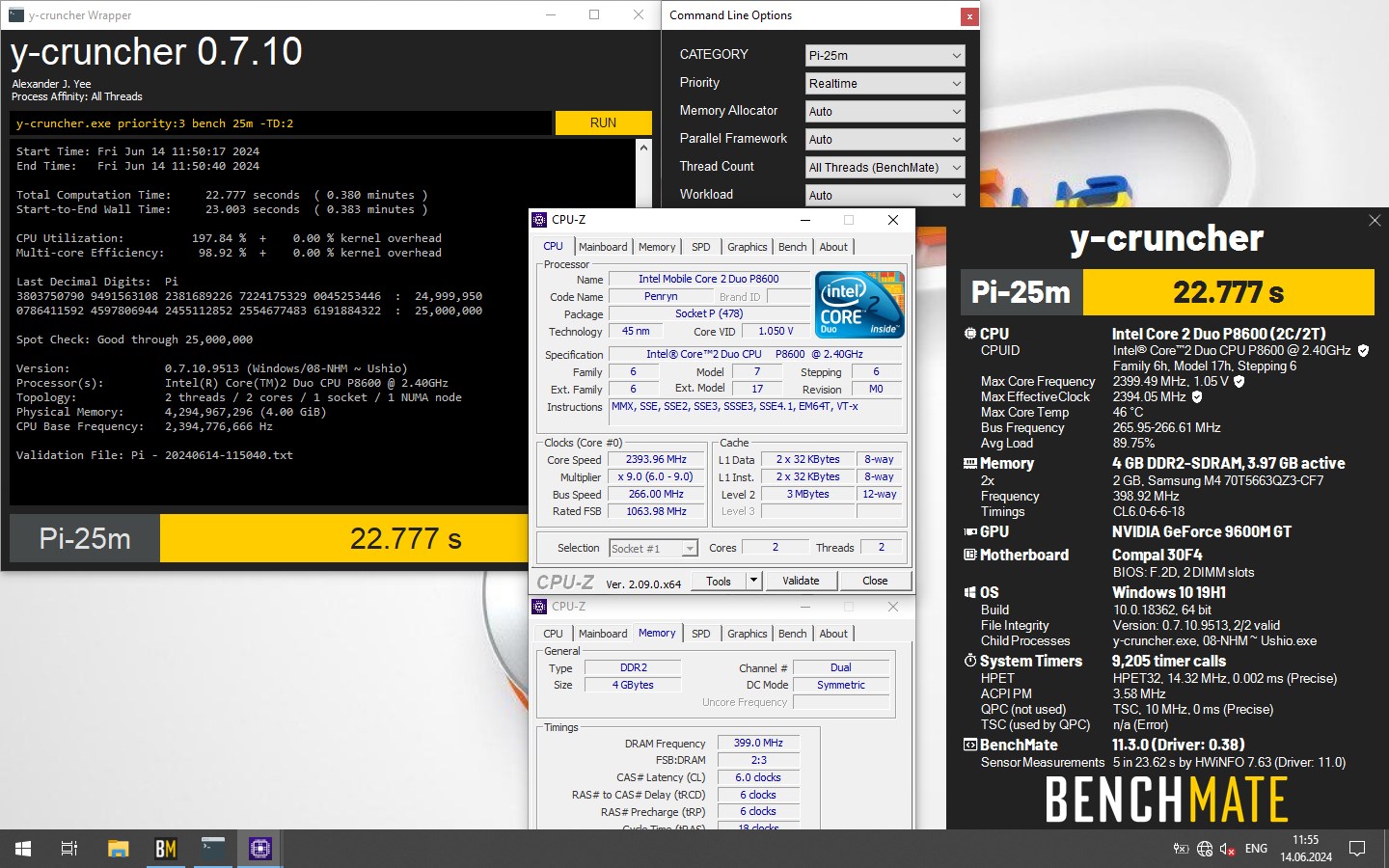Screen dimensions: 1389x868
Task: Open BenchMate taskbar icon
Action: (166, 849)
